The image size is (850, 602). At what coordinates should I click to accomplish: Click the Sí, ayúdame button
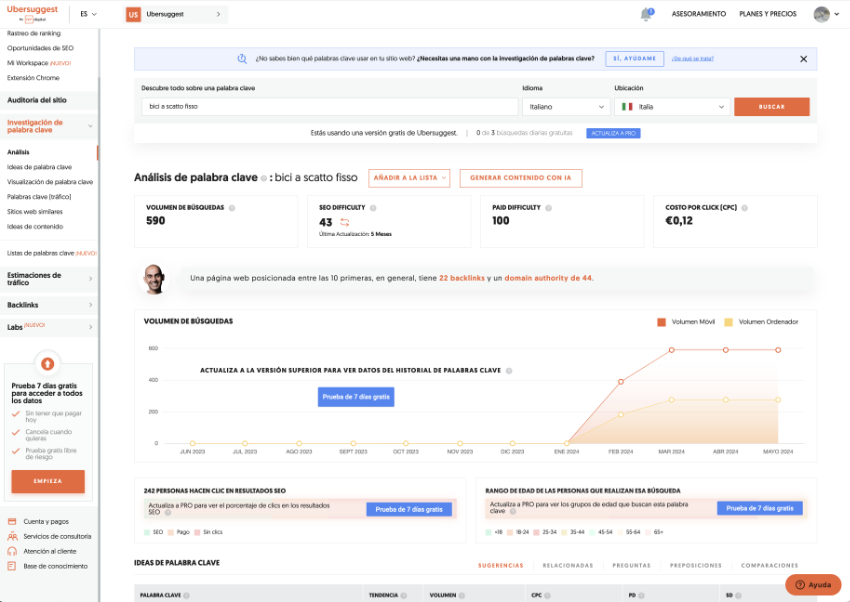634,59
